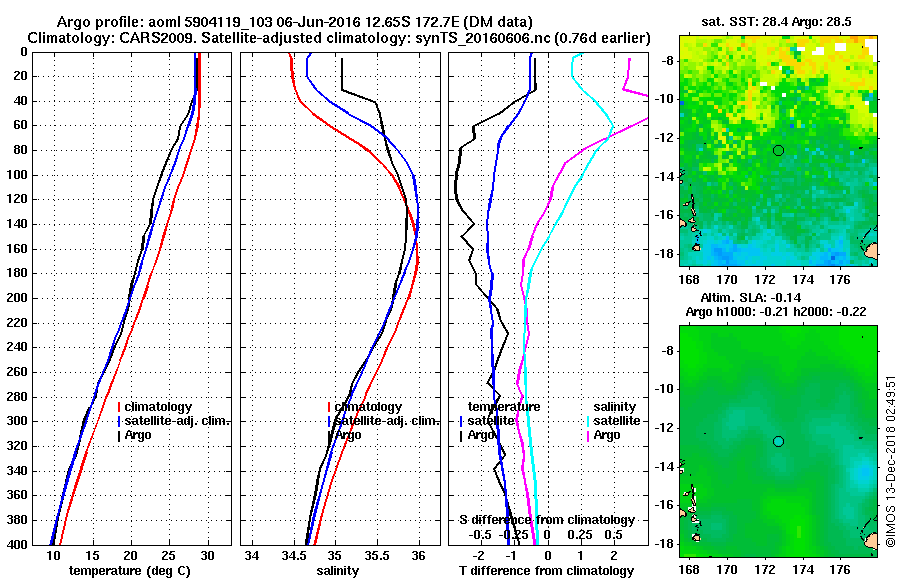Click the float position circle on SLA map

[x=778, y=442]
